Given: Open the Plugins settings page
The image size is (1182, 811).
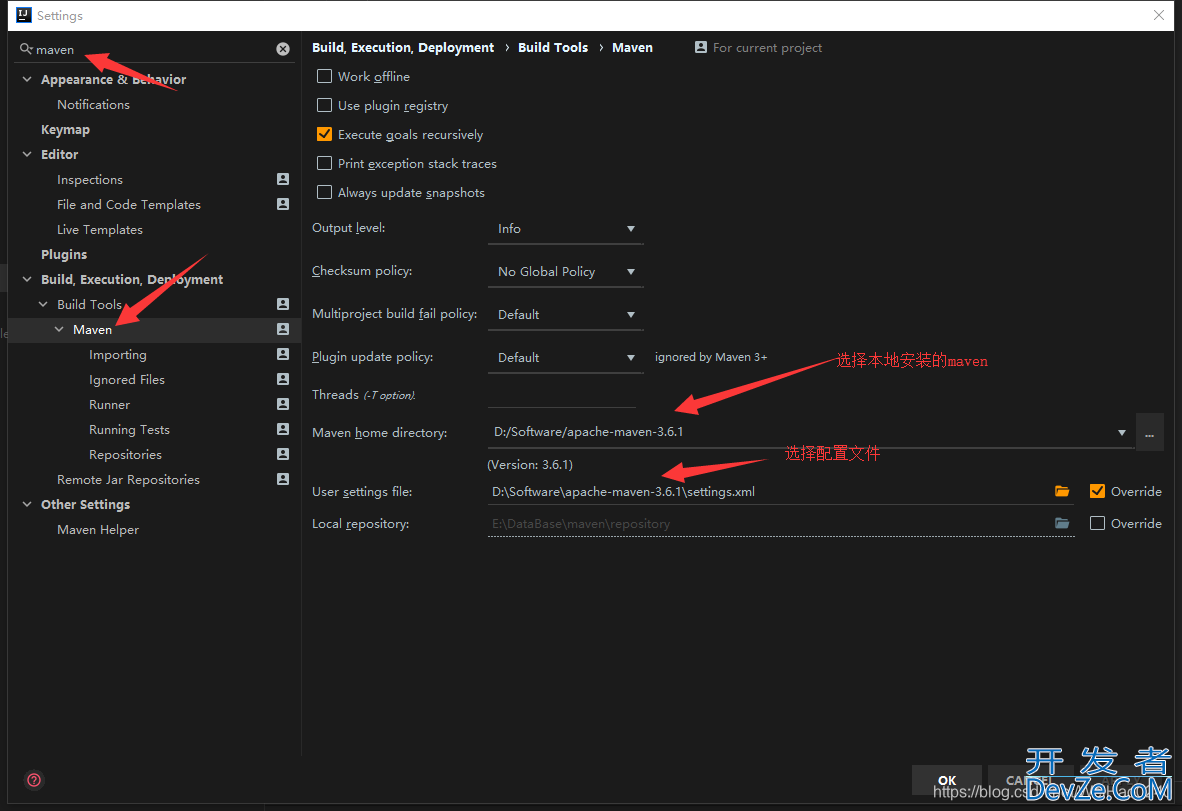Looking at the screenshot, I should click(x=64, y=255).
